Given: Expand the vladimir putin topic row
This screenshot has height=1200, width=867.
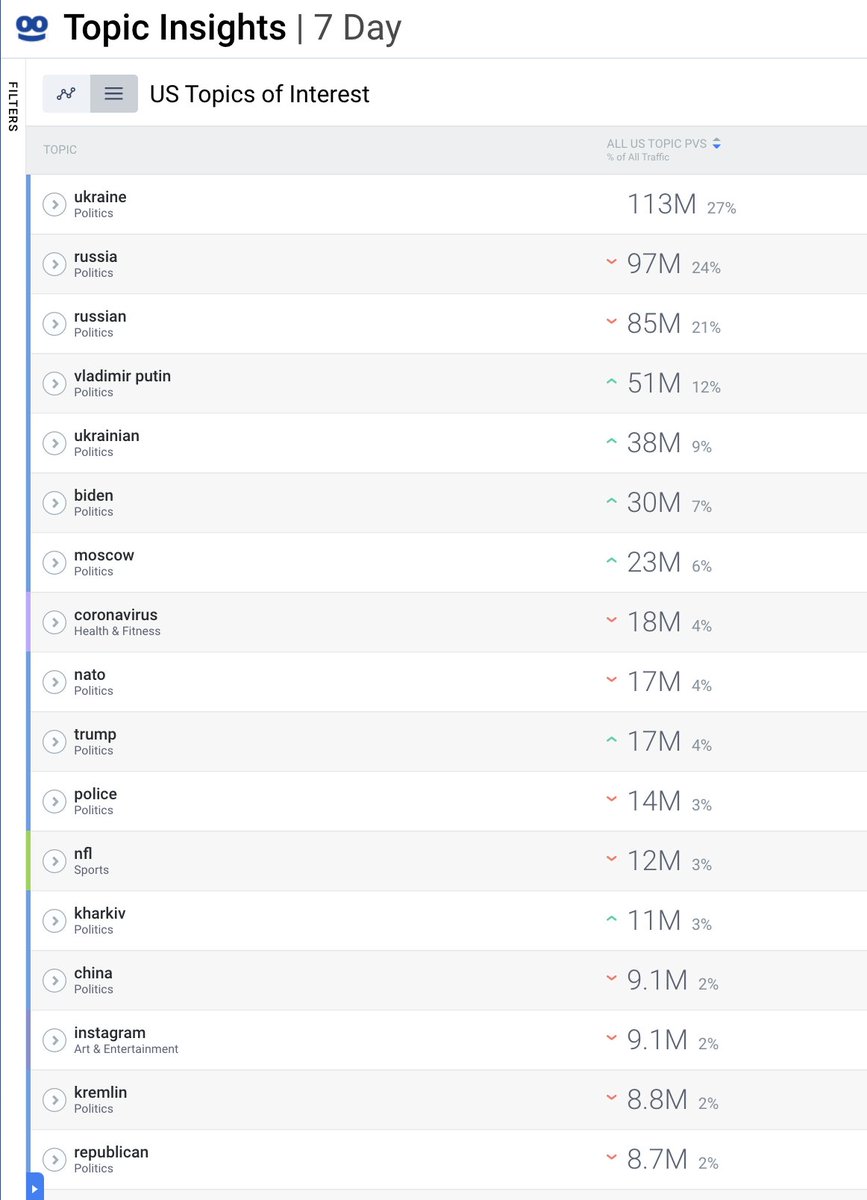Looking at the screenshot, I should (x=54, y=383).
